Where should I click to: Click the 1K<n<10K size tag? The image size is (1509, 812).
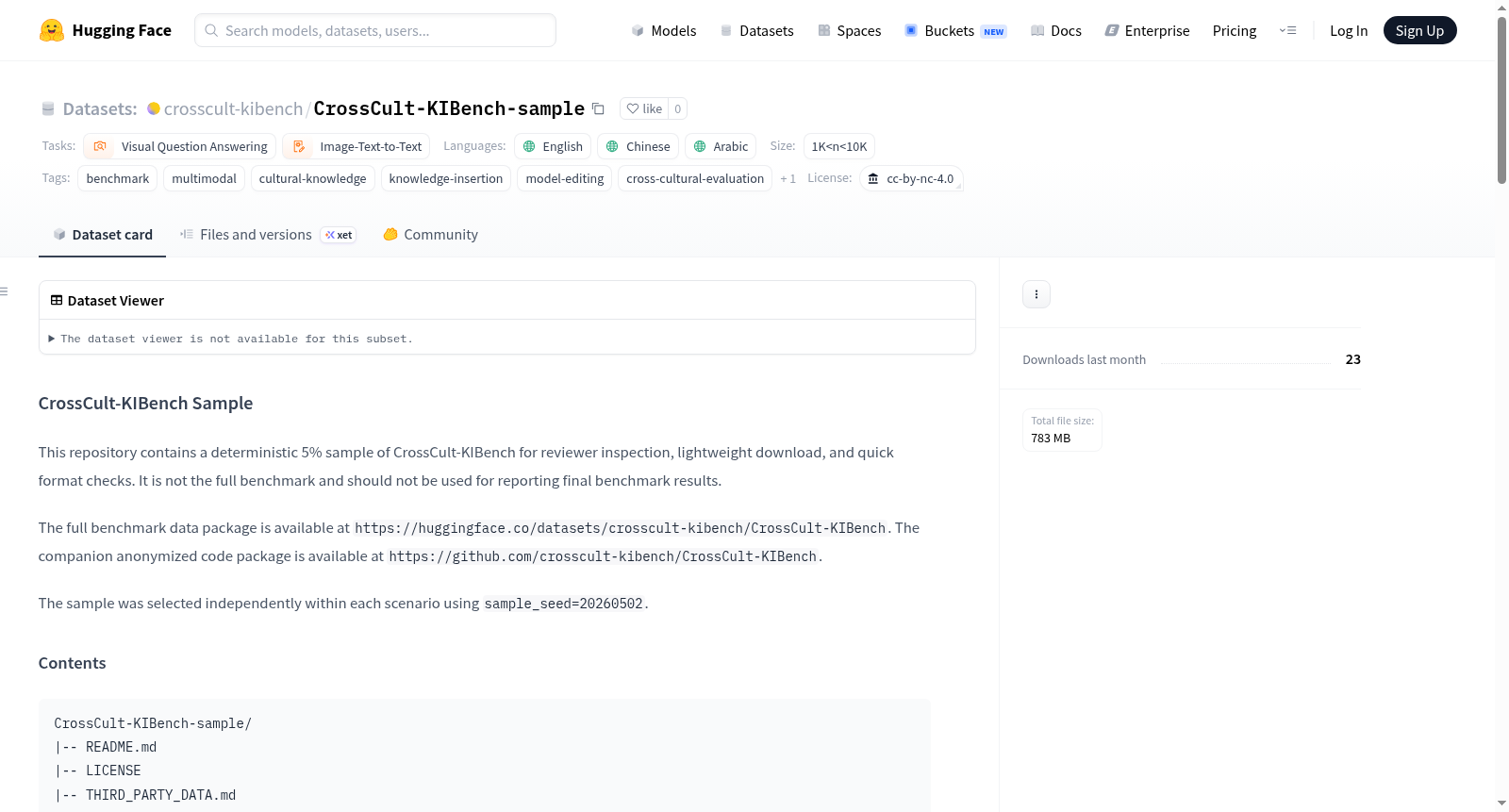[x=839, y=146]
